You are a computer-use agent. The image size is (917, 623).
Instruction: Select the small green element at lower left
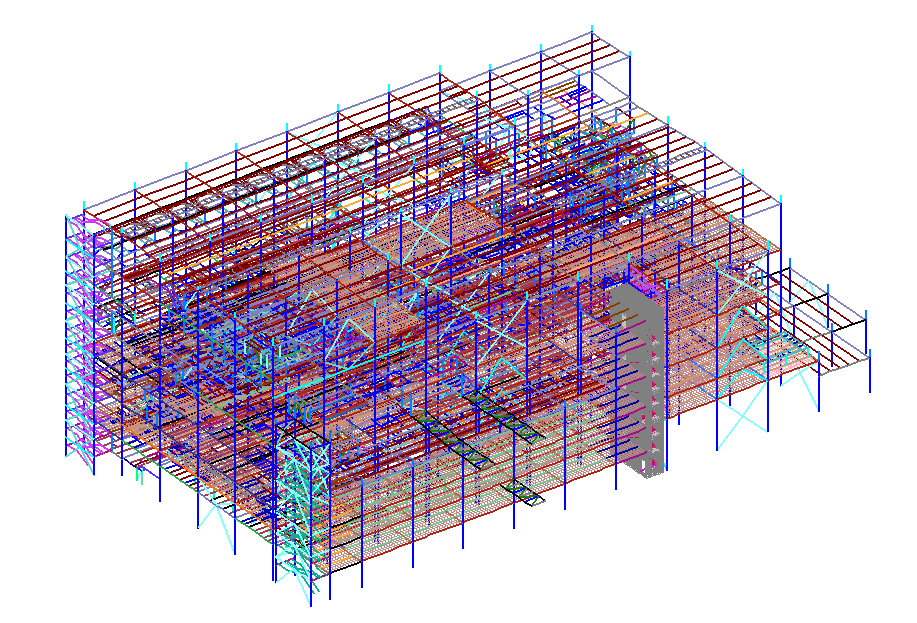138,477
